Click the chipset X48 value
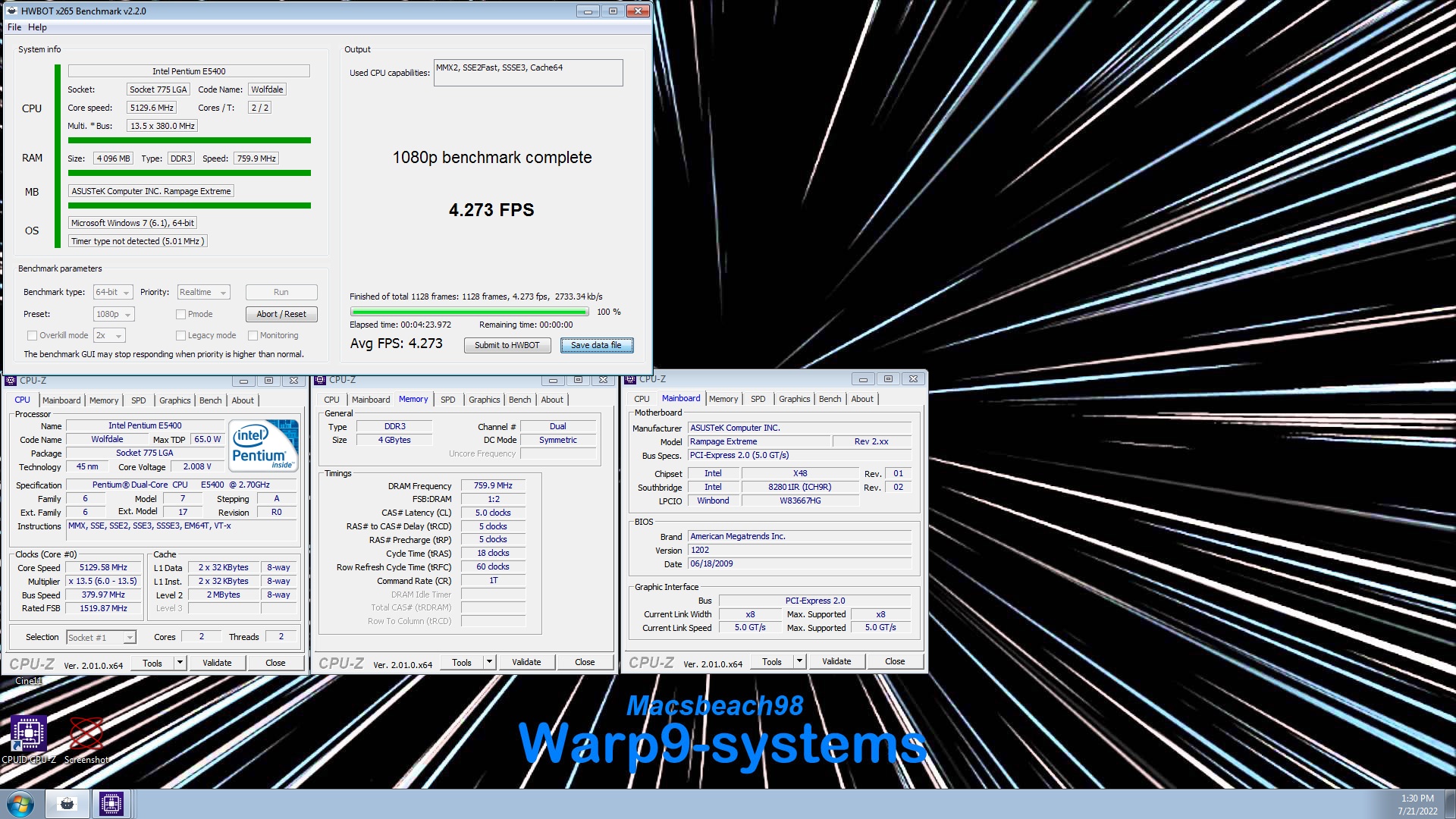The width and height of the screenshot is (1456, 819). pyautogui.click(x=800, y=473)
